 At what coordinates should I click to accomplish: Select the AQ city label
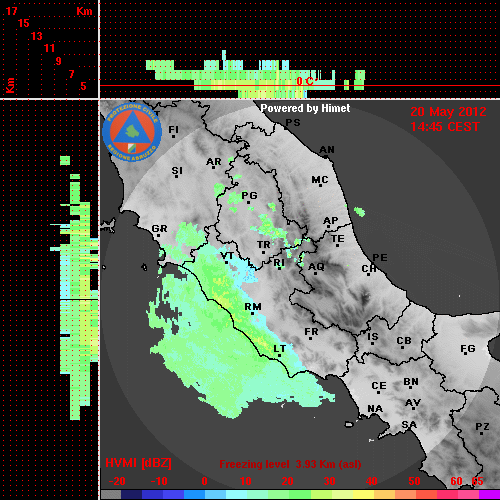(316, 267)
